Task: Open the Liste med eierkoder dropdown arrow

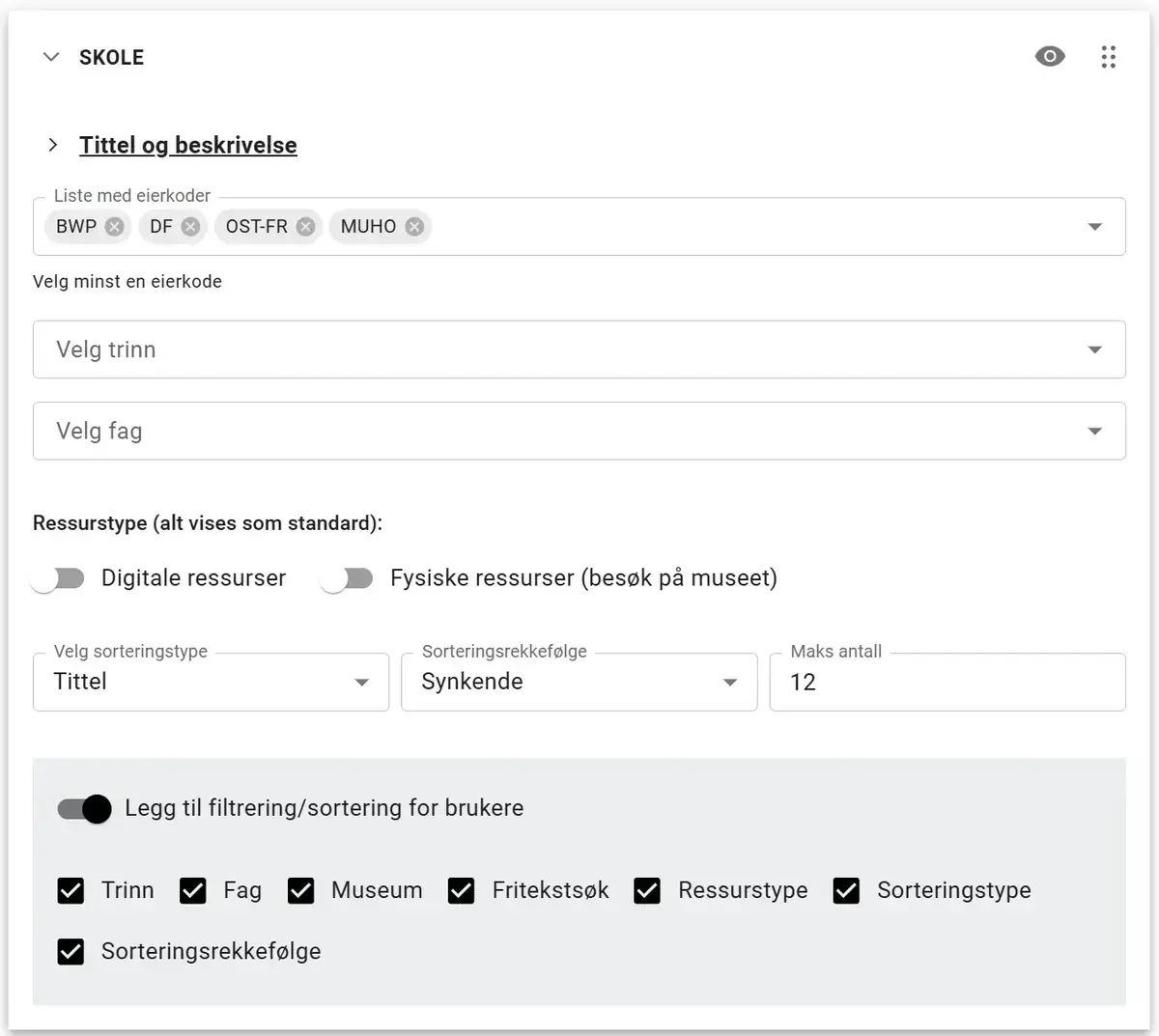Action: (1094, 227)
